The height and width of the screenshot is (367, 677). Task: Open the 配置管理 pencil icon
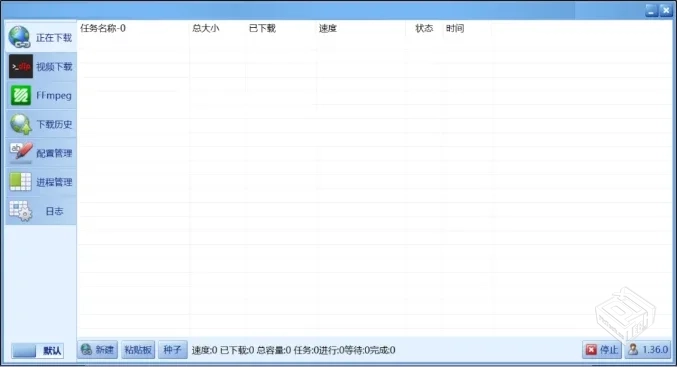(x=21, y=153)
